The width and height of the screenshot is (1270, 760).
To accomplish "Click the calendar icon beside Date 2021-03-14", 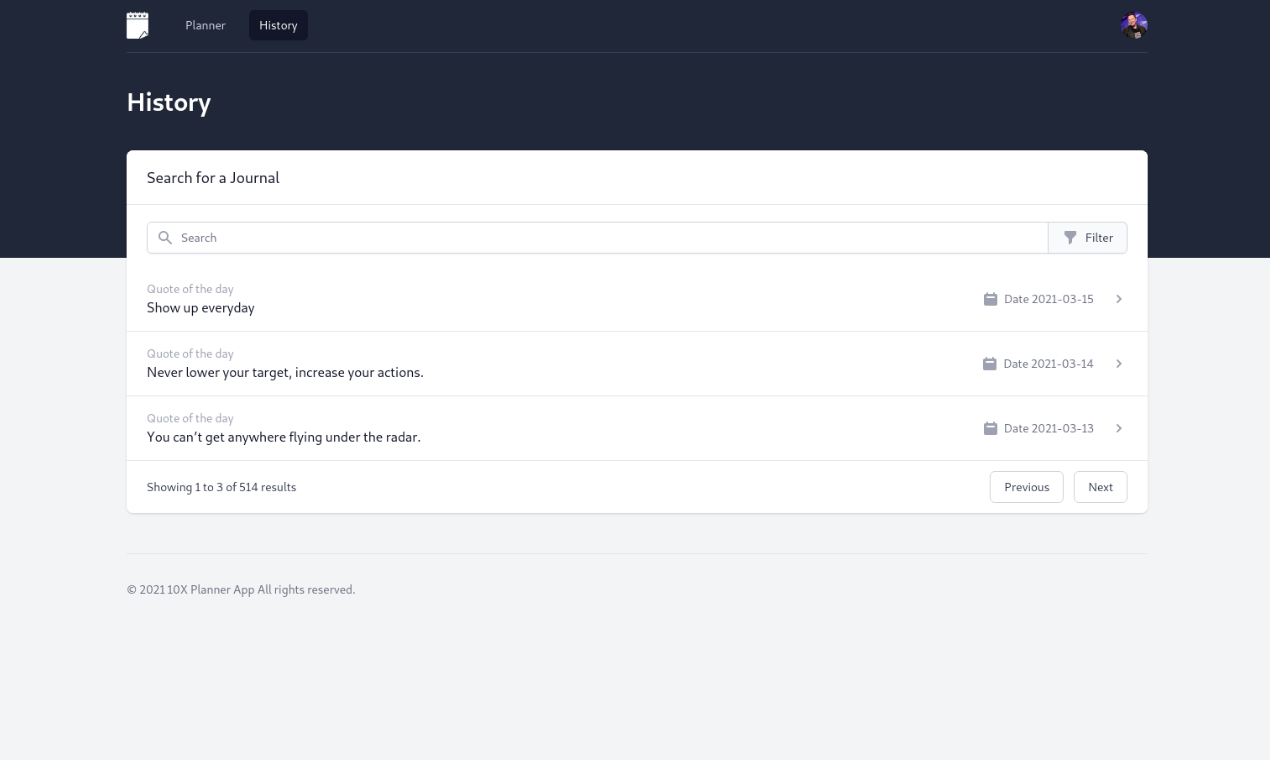I will 991,363.
